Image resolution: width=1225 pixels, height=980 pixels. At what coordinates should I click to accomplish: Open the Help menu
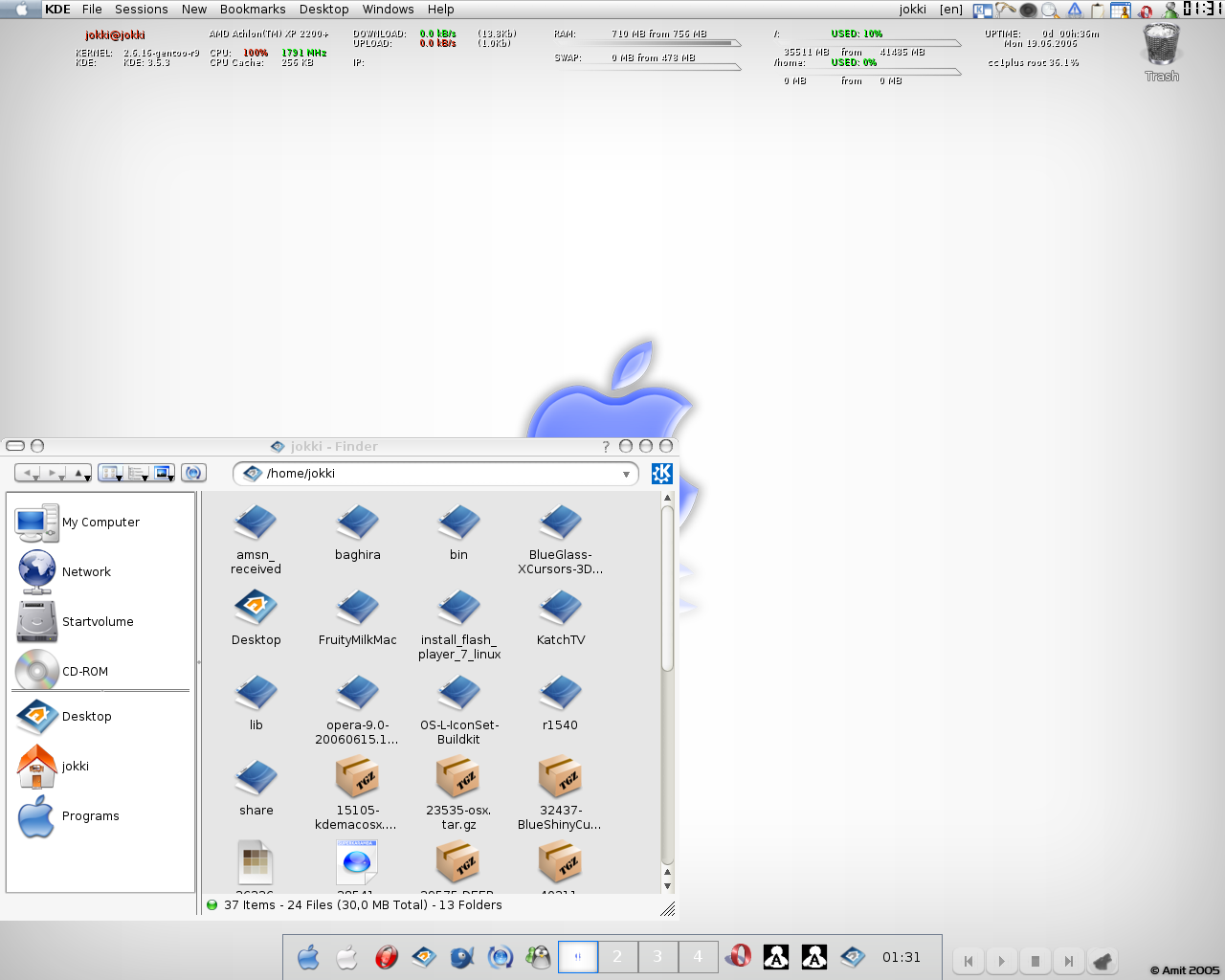point(441,10)
